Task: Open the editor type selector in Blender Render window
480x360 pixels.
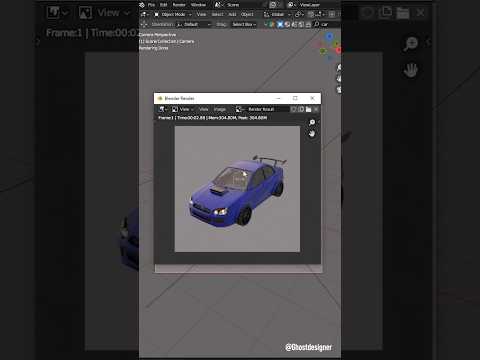Action: (x=163, y=109)
